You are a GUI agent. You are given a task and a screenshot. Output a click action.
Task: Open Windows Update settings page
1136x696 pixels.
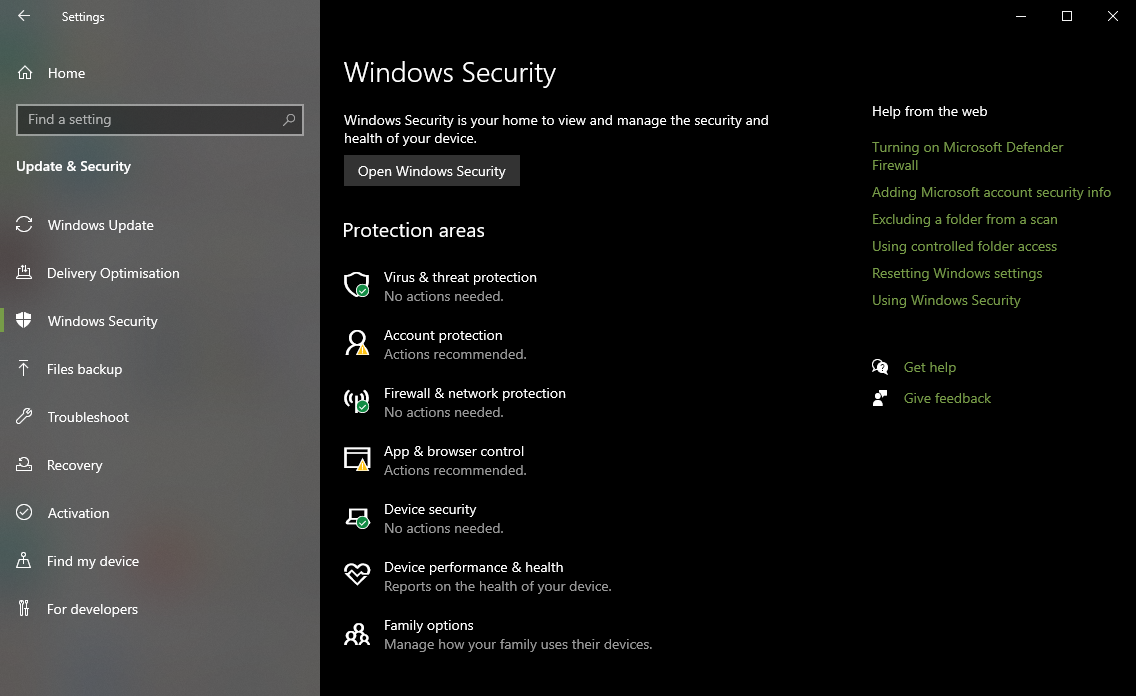tap(101, 225)
